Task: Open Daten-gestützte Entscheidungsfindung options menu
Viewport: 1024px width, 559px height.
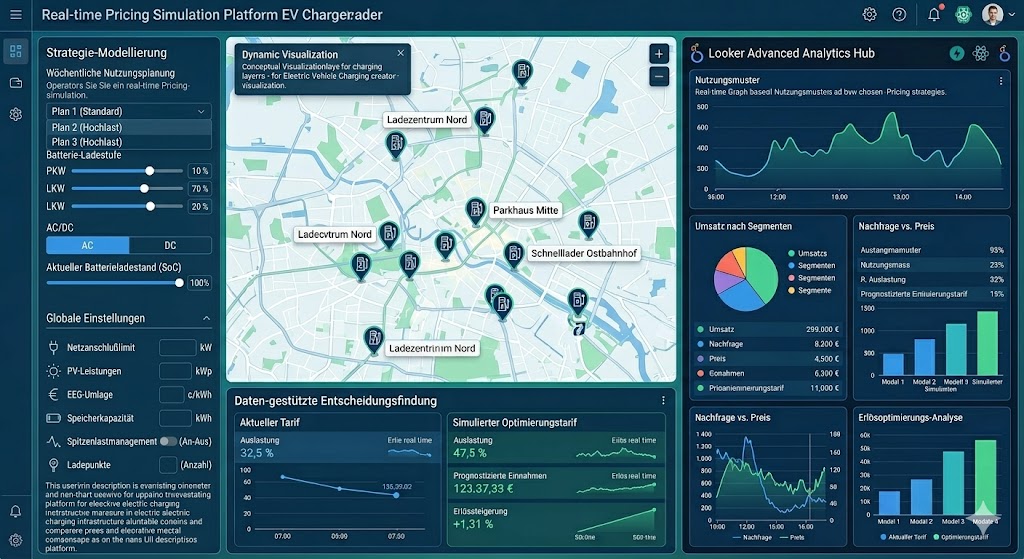Action: (x=663, y=400)
